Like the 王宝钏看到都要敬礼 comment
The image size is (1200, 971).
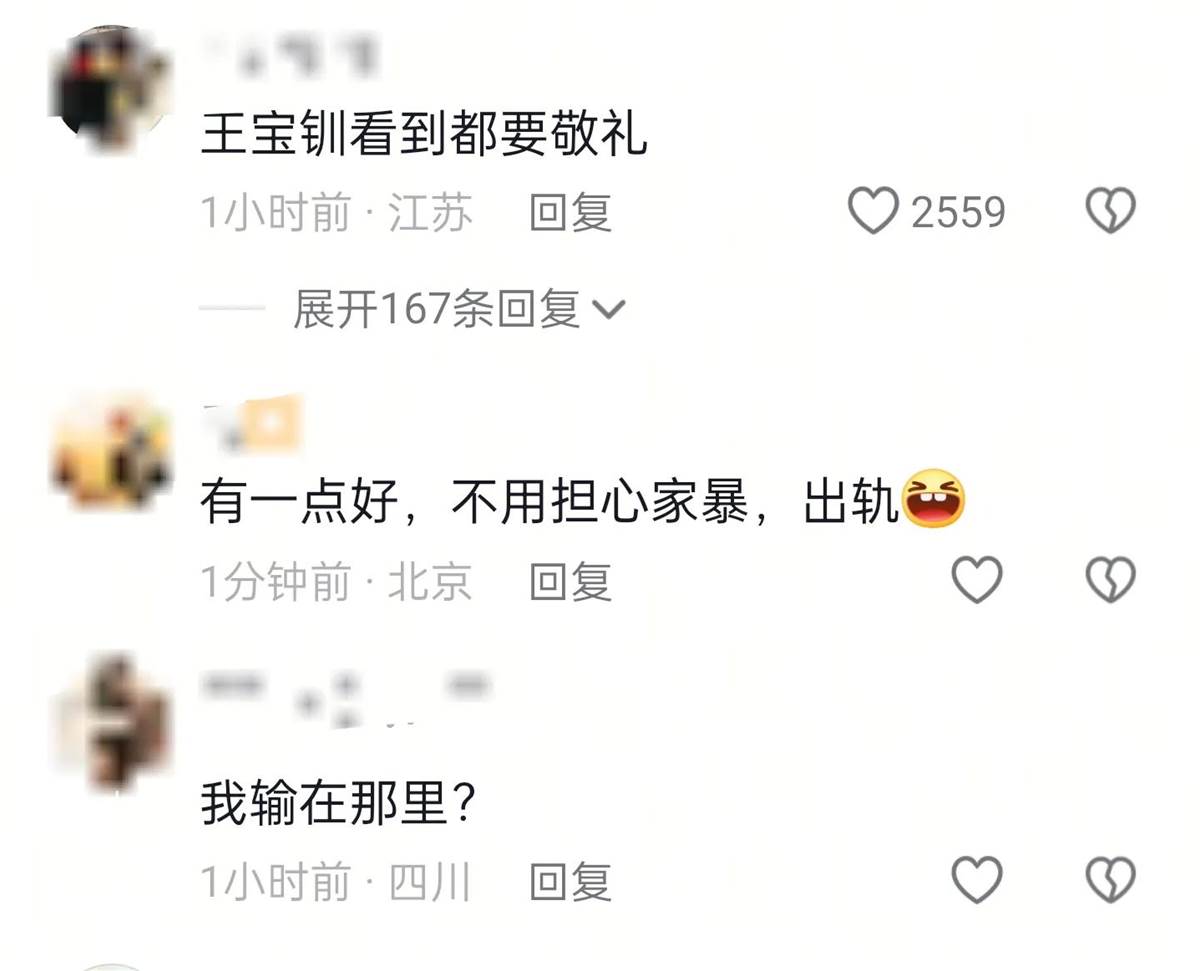coord(873,212)
